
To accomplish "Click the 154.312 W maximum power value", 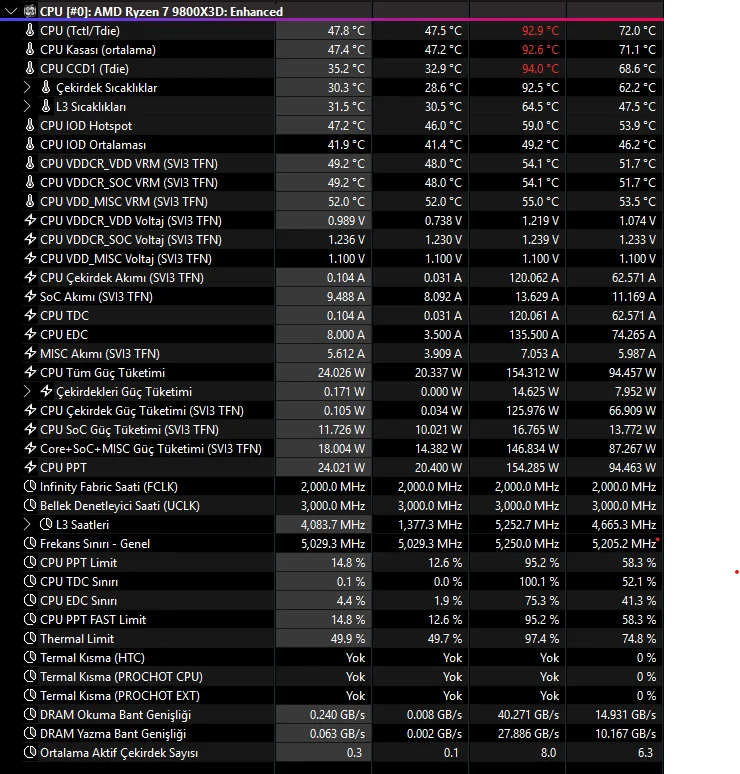I will (x=533, y=373).
